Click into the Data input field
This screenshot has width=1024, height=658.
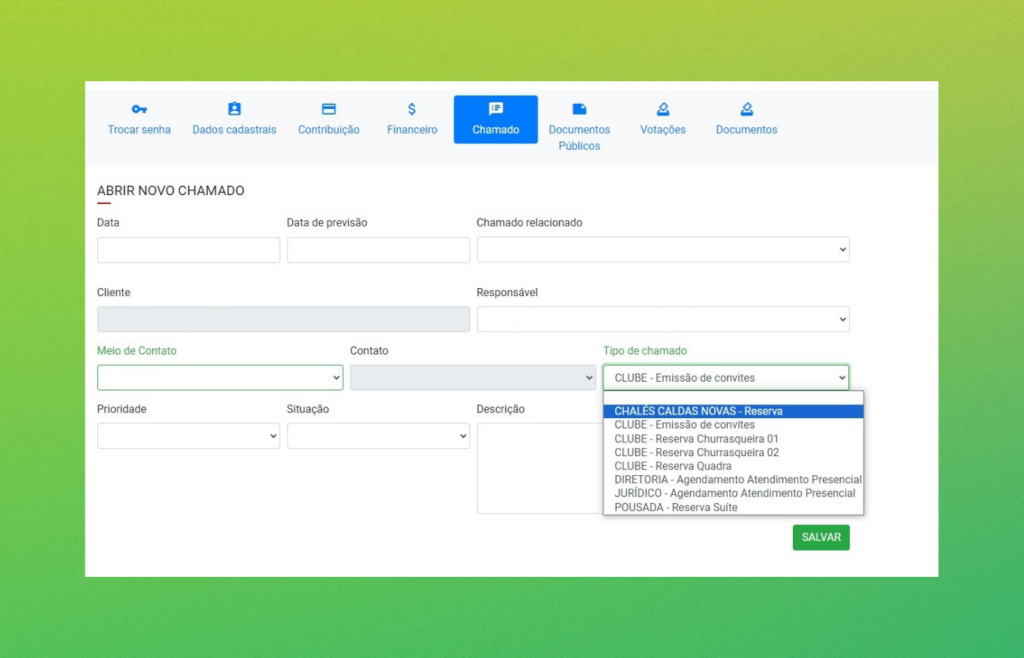pos(188,250)
